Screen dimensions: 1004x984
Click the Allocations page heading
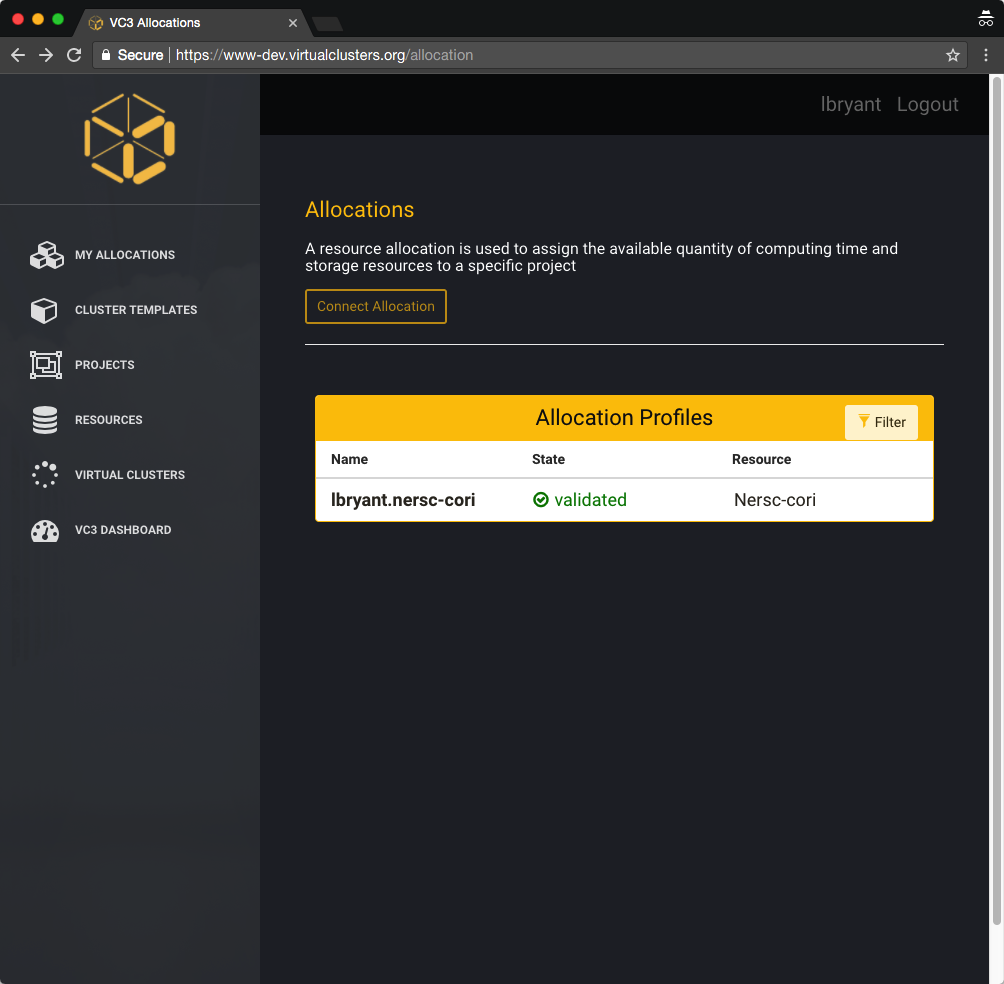click(x=359, y=209)
